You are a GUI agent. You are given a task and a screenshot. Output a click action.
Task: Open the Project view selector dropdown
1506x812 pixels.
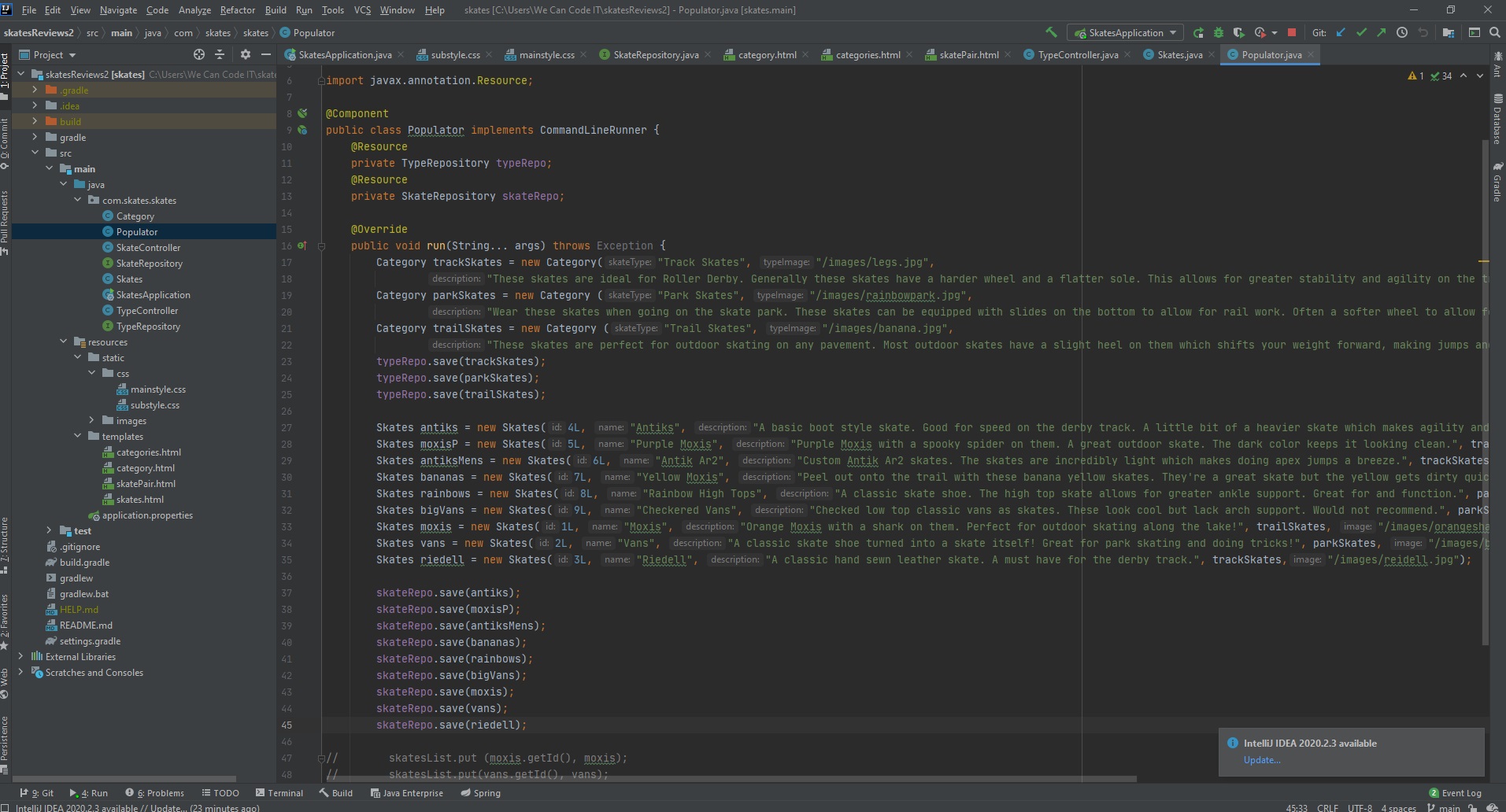[47, 54]
